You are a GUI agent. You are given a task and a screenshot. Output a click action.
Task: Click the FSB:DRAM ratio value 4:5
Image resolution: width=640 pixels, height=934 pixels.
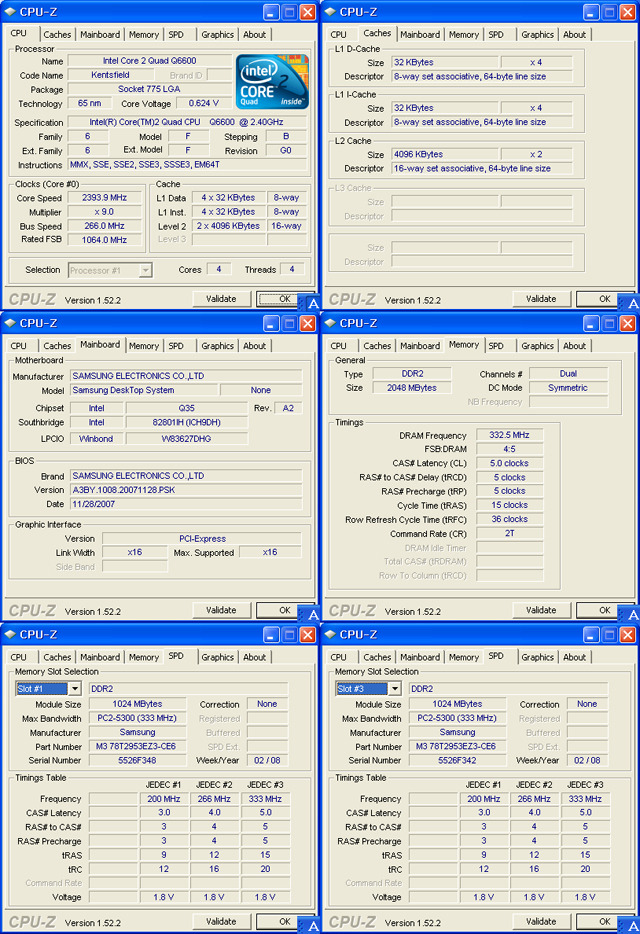click(509, 449)
